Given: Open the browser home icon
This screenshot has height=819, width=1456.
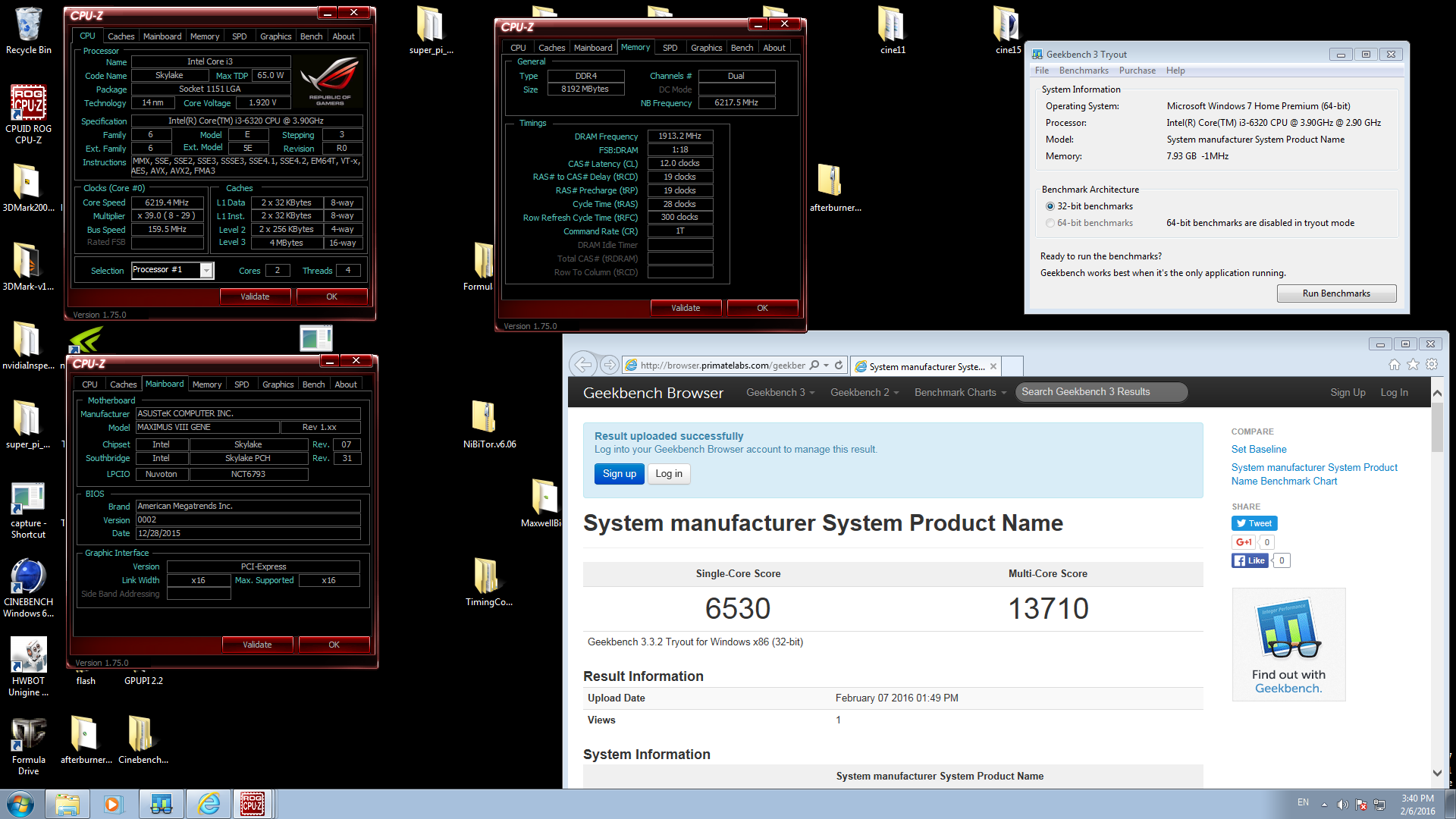Looking at the screenshot, I should pyautogui.click(x=1394, y=365).
